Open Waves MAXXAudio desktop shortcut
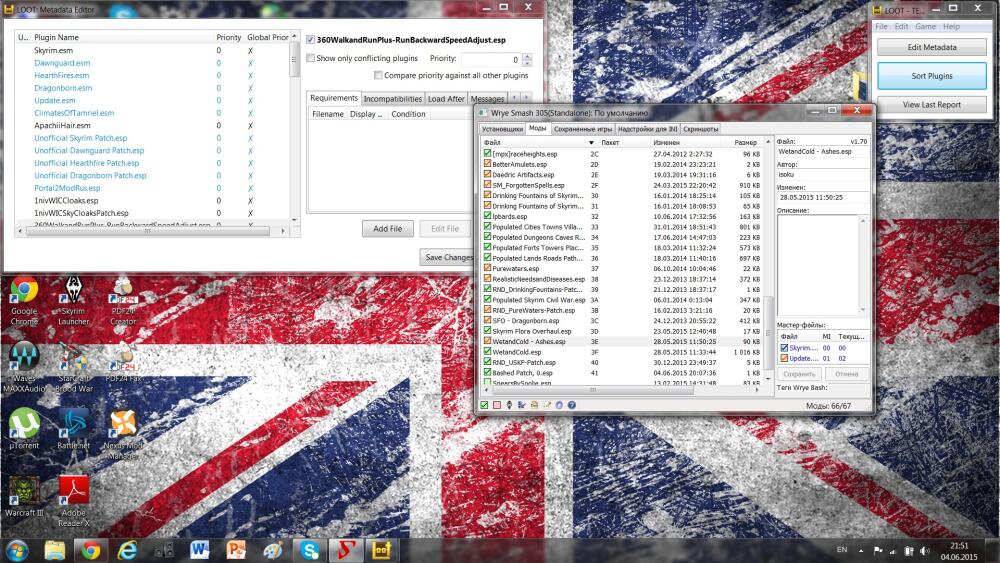 pyautogui.click(x=24, y=368)
